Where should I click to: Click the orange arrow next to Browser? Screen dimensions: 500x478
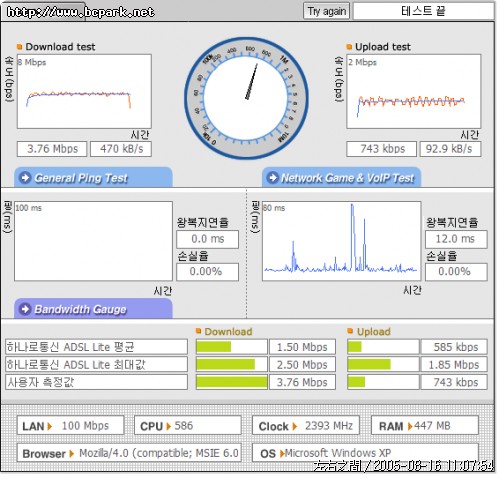71,454
